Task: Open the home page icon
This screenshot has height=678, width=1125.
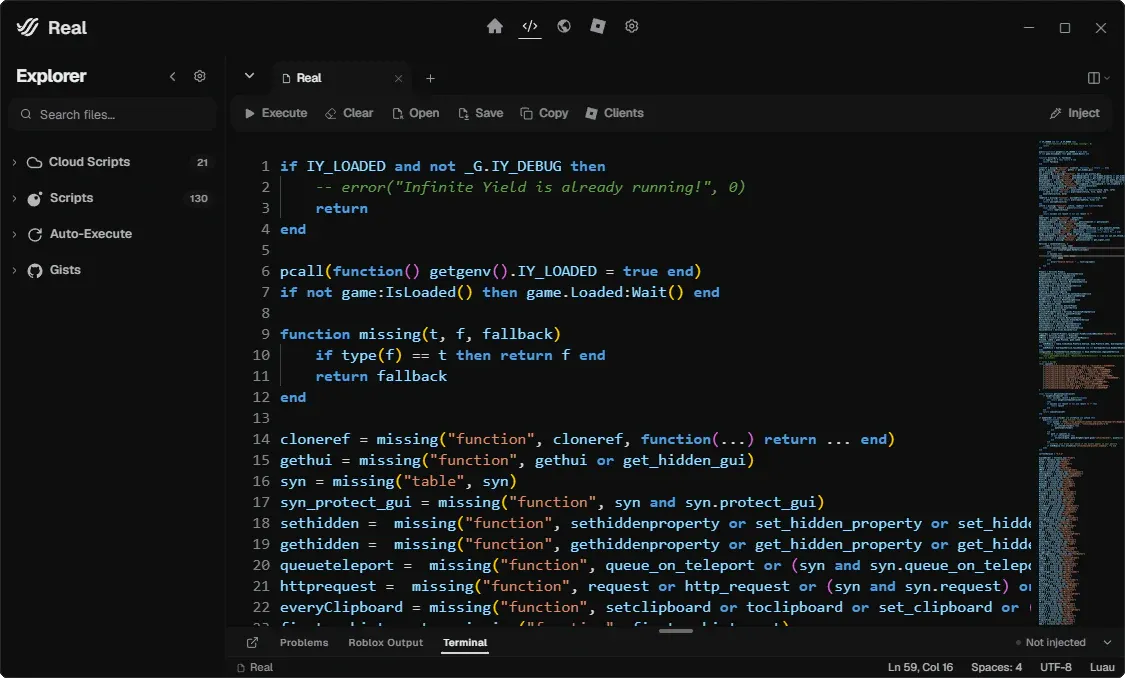Action: [494, 27]
